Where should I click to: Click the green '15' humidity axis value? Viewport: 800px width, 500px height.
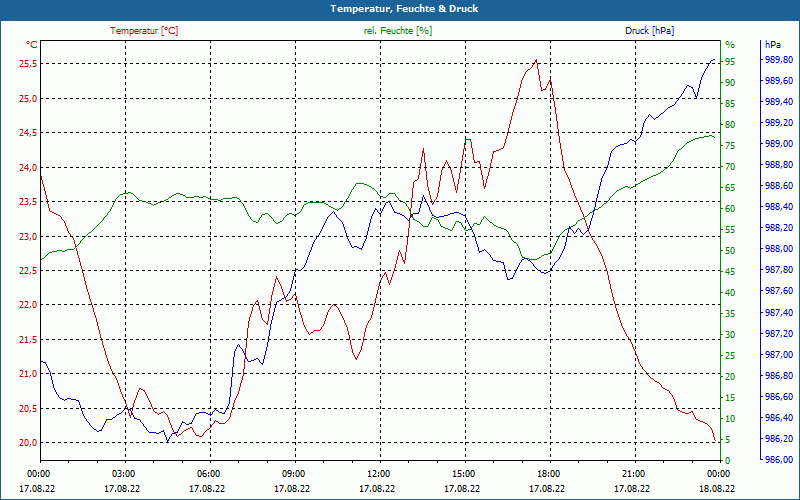(x=730, y=397)
